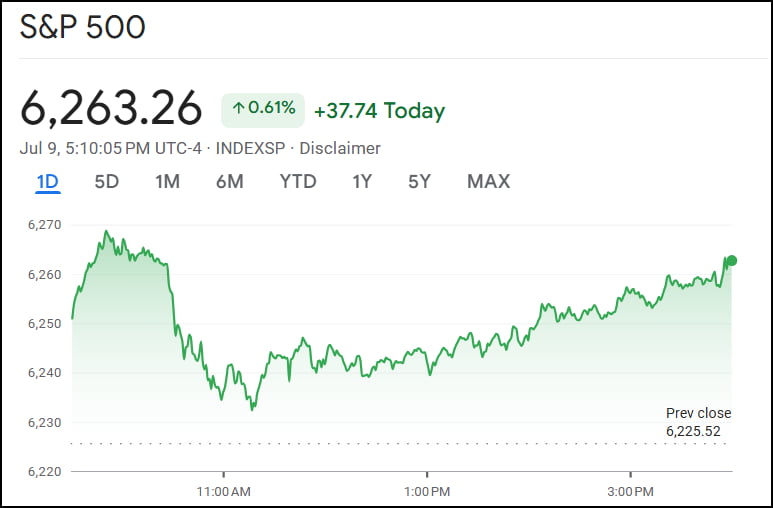This screenshot has width=773, height=508.
Task: Click the 3:00 PM time axis marker
Action: click(631, 491)
